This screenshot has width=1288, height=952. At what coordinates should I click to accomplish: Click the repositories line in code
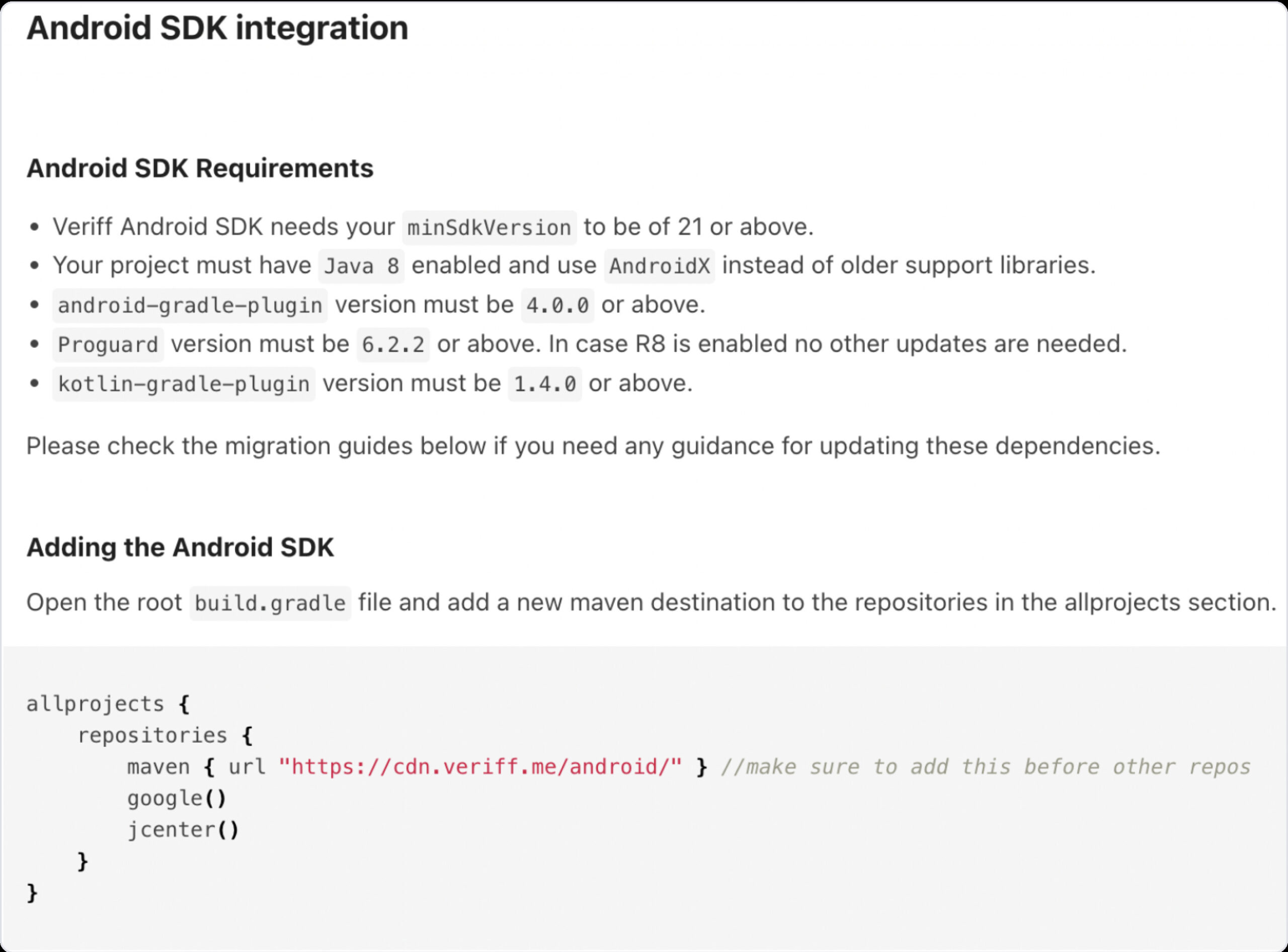[165, 735]
